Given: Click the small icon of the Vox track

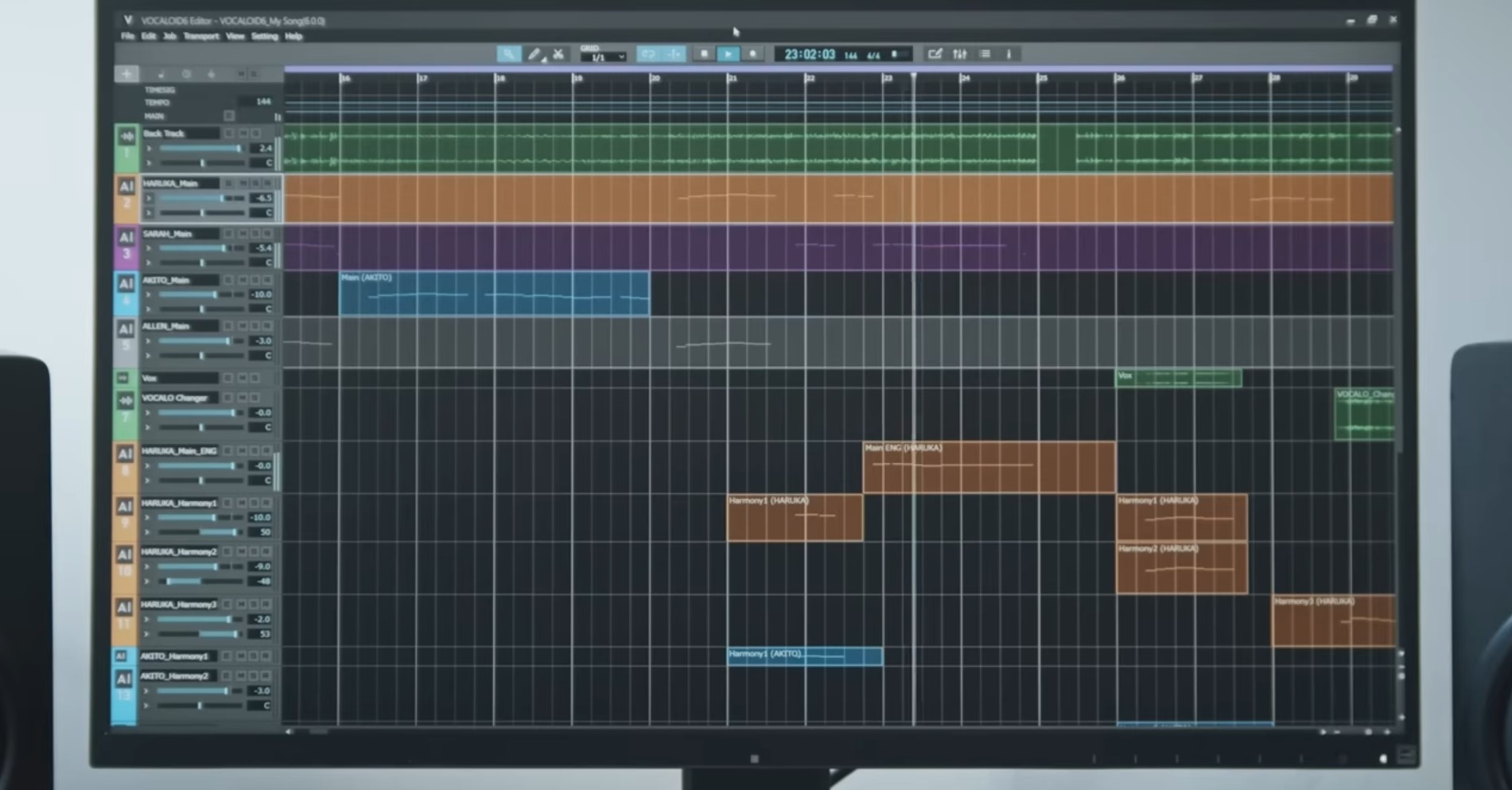Looking at the screenshot, I should click(x=123, y=378).
